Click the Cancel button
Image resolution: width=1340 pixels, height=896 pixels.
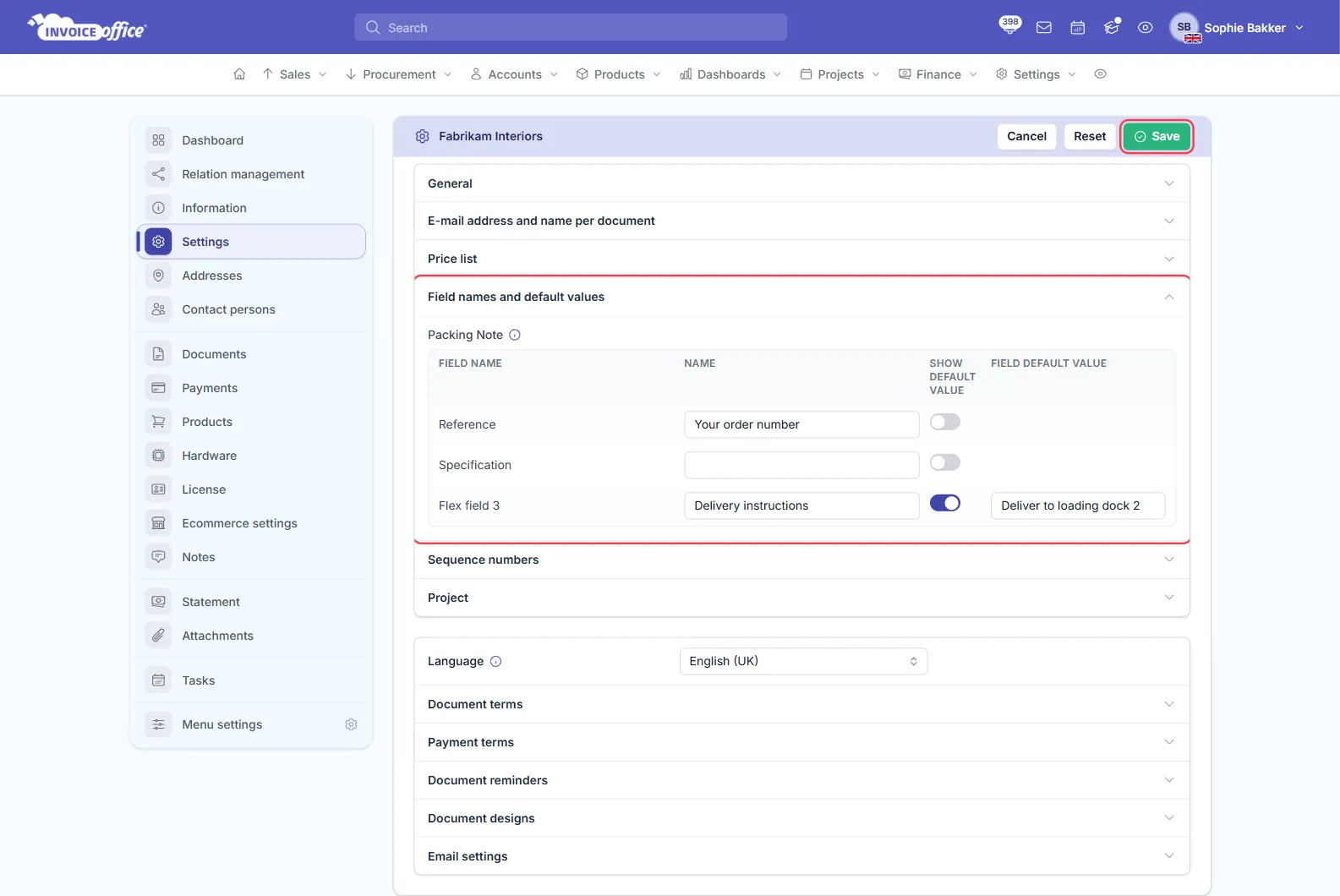click(1026, 136)
